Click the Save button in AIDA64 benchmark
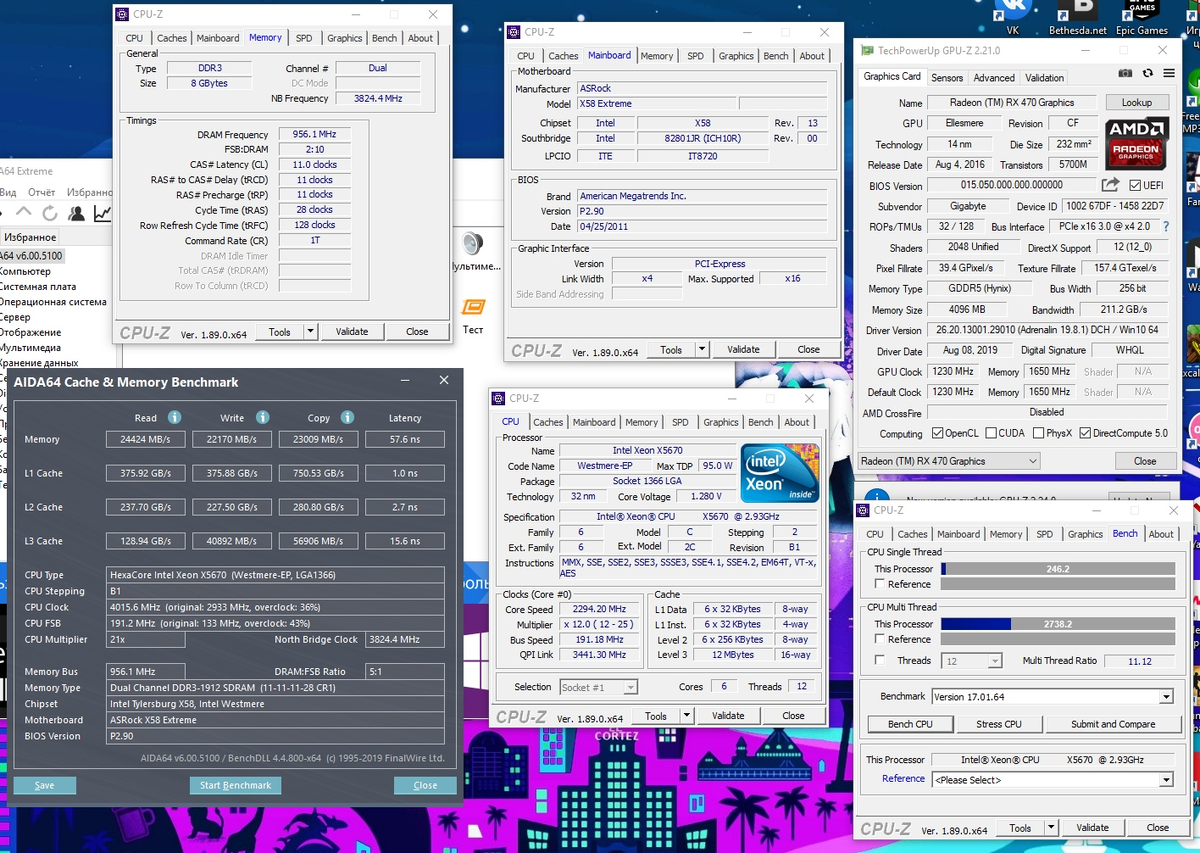The image size is (1200, 853). tap(44, 785)
